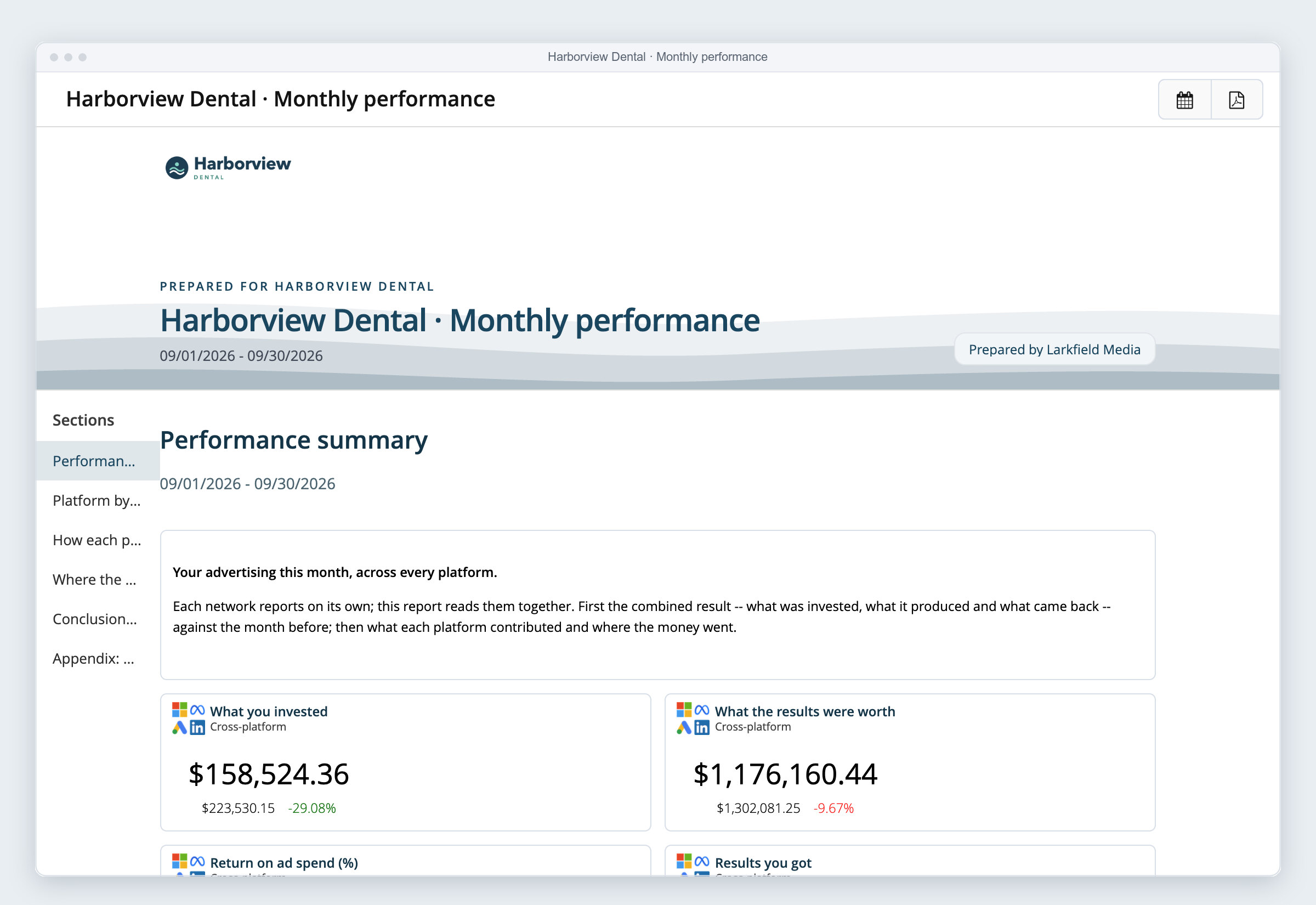Click Meta icon on Results you got card

702,861
